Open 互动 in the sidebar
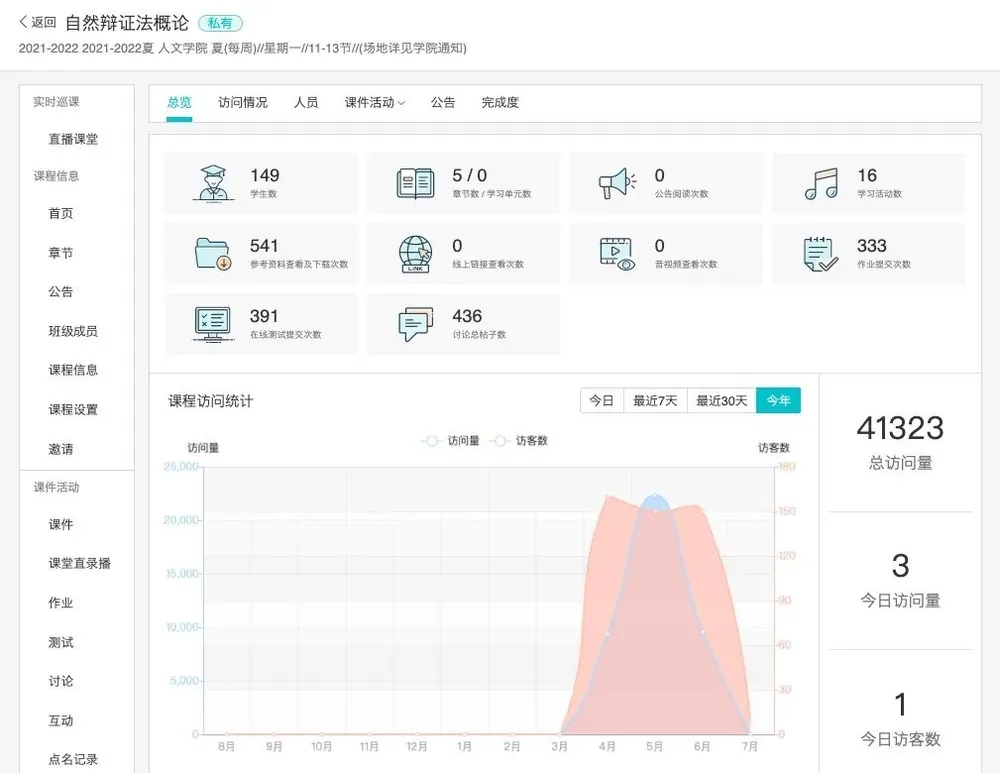This screenshot has height=773, width=1000. pyautogui.click(x=61, y=721)
